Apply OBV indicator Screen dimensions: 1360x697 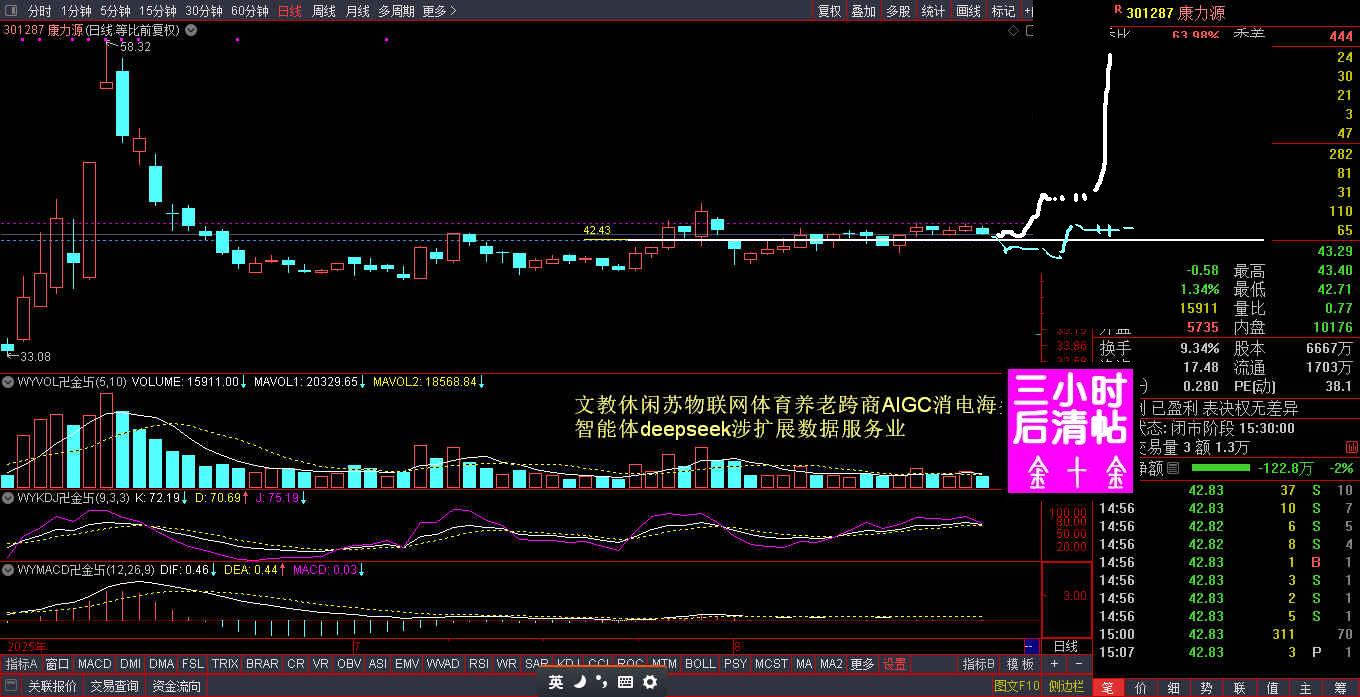349,664
